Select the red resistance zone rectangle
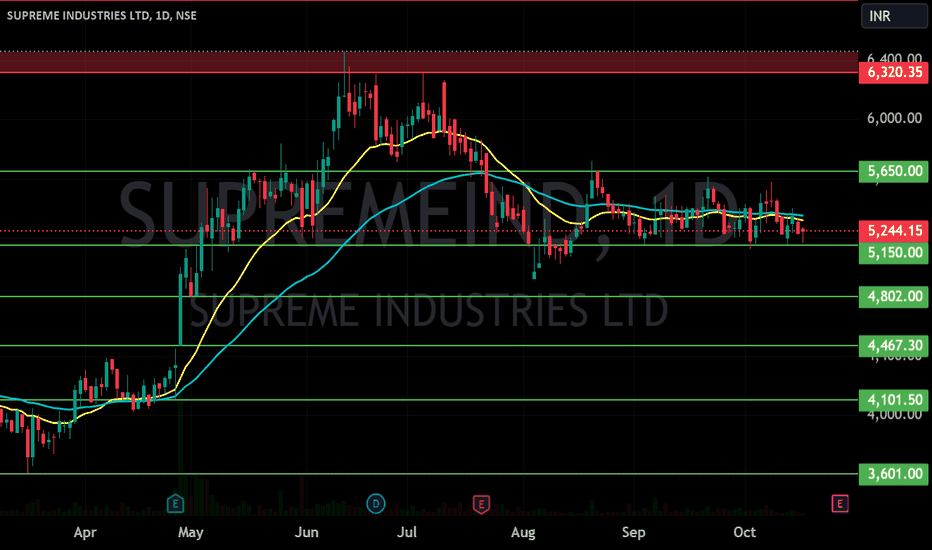This screenshot has height=550, width=932. (429, 62)
